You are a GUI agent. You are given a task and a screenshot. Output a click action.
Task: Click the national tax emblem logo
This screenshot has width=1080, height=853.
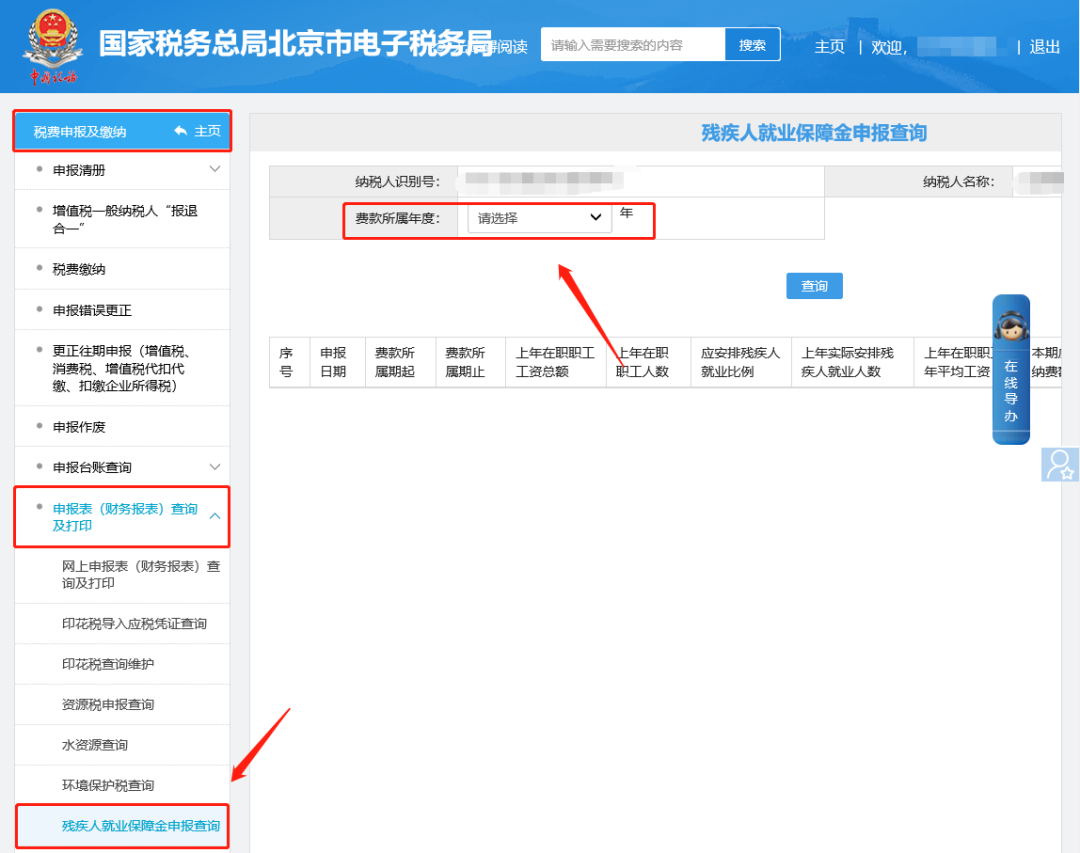pyautogui.click(x=53, y=44)
